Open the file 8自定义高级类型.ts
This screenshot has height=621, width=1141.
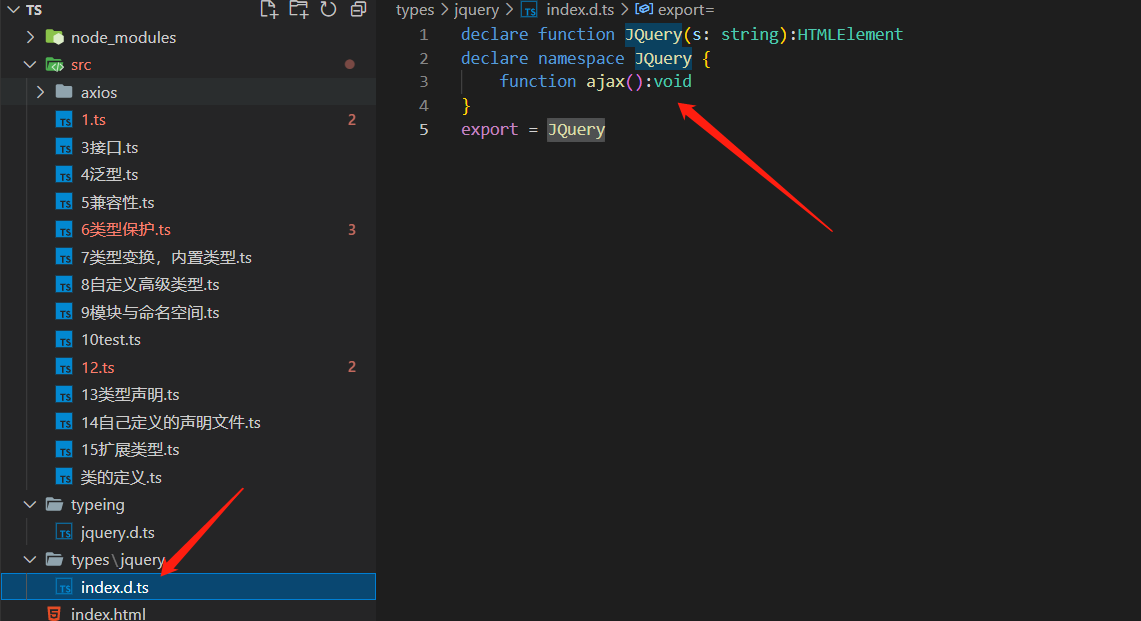point(151,285)
